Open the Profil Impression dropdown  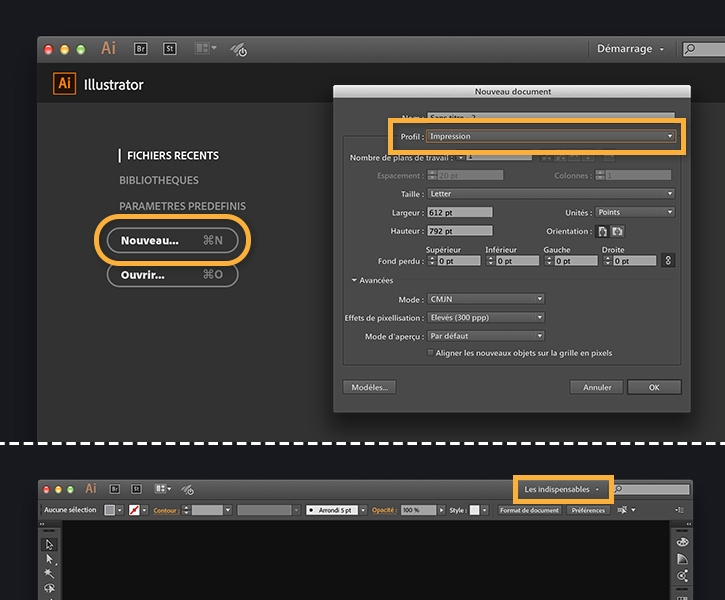click(551, 136)
